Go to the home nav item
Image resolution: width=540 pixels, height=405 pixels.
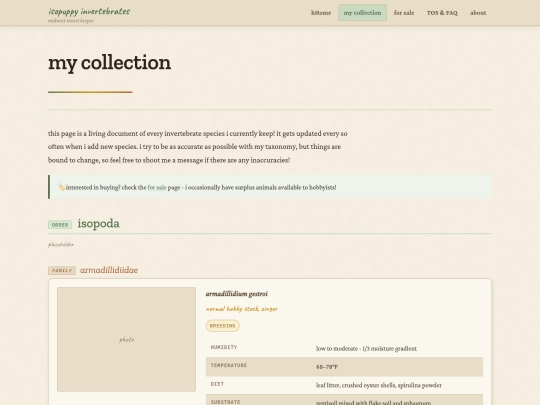click(x=321, y=13)
